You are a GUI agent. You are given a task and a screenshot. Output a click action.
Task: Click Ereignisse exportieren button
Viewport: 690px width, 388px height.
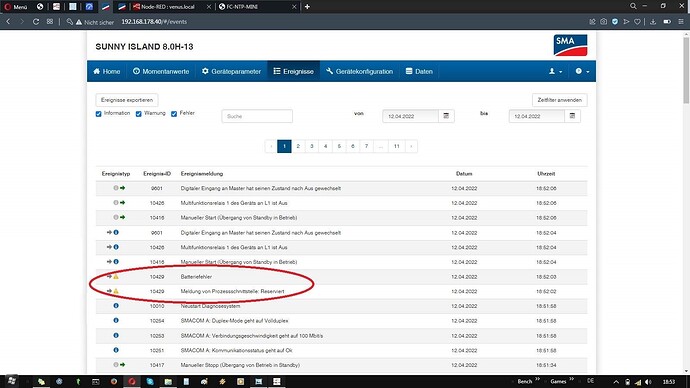point(127,100)
